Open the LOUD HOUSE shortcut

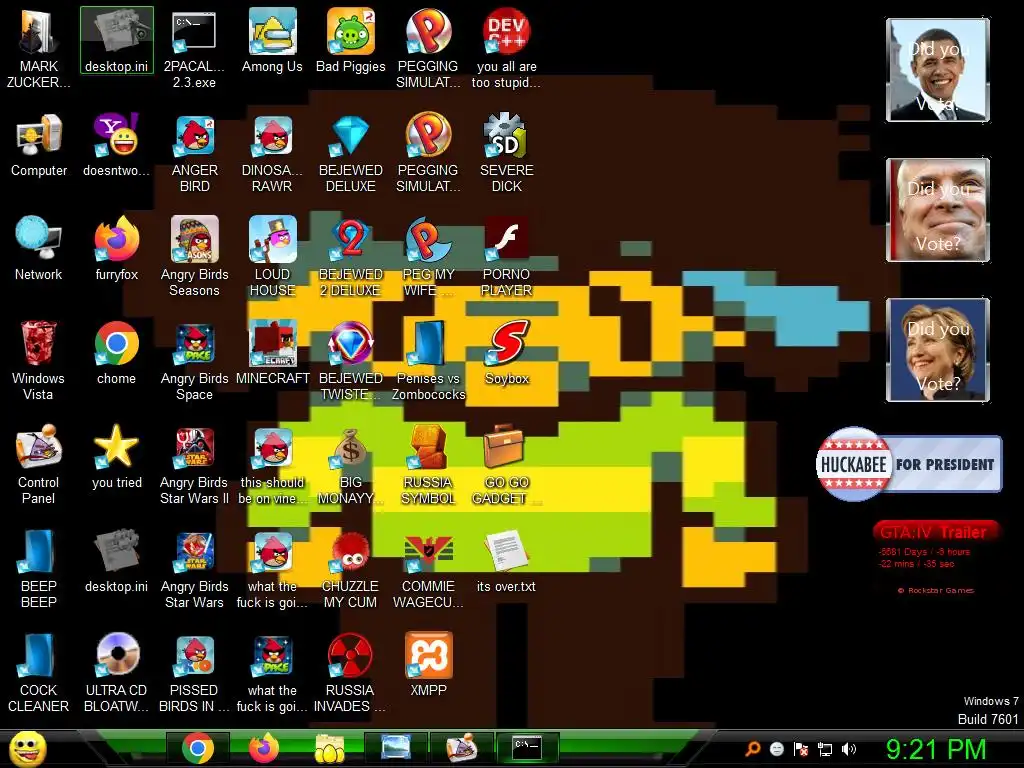pos(272,257)
